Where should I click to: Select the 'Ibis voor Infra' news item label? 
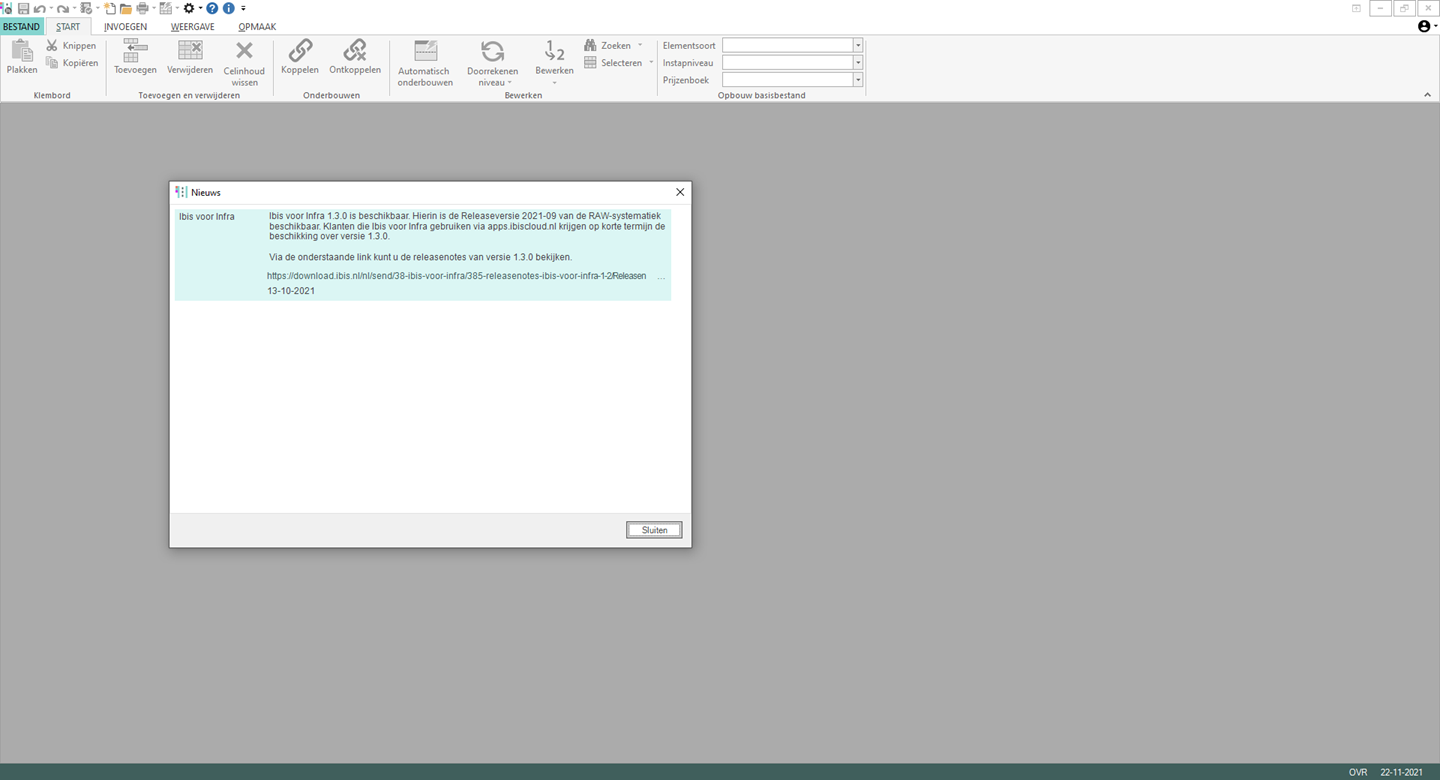[x=207, y=216]
